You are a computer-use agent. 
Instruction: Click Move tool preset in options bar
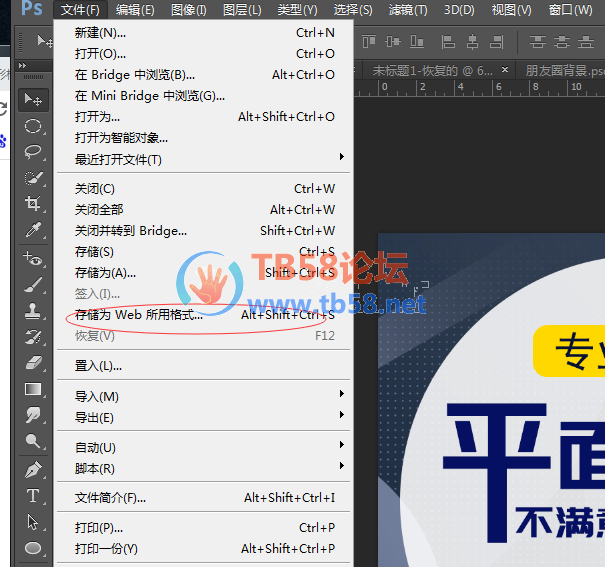pyautogui.click(x=45, y=41)
